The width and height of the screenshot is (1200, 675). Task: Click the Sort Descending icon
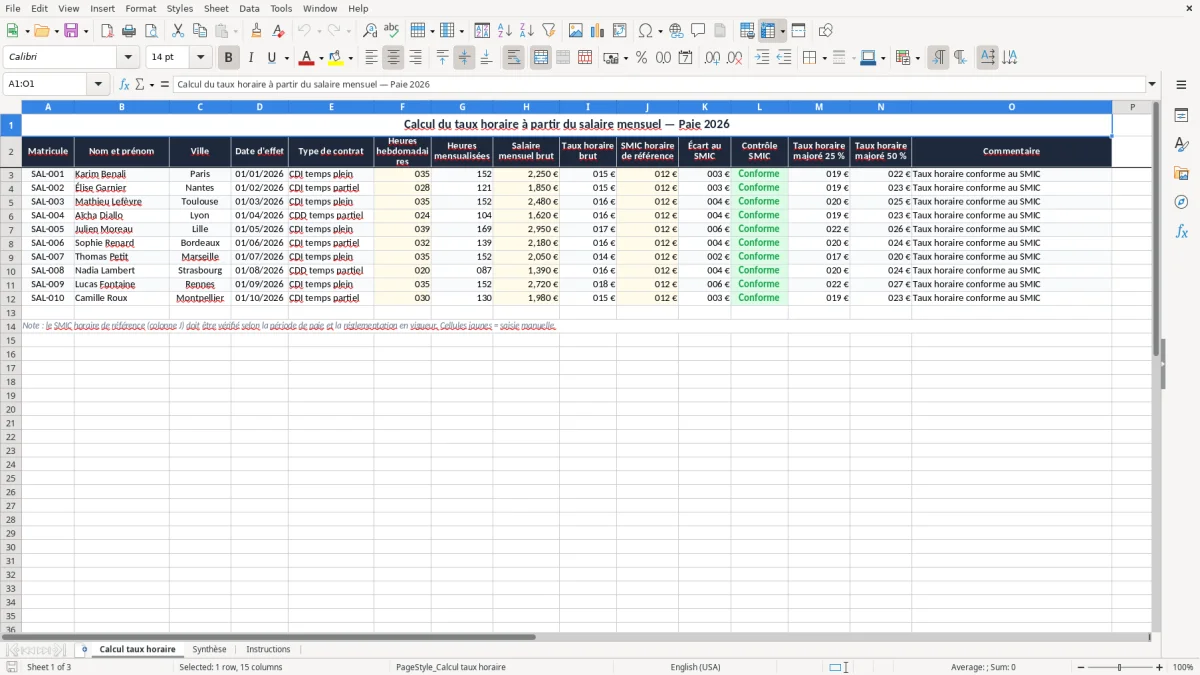(527, 31)
